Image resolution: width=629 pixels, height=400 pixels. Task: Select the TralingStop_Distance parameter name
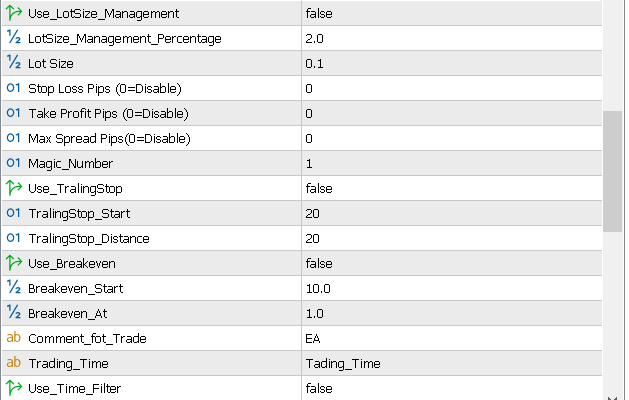pos(89,238)
